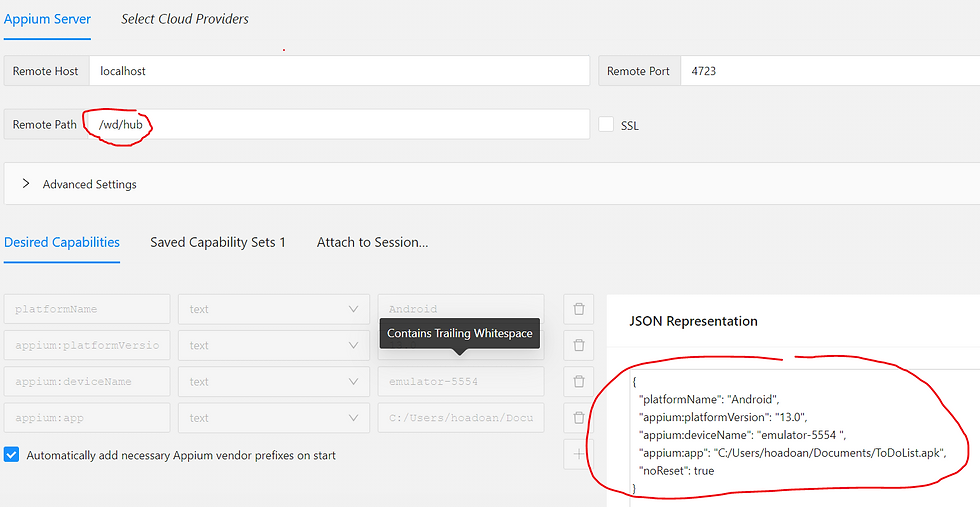Delete the appium:app capability row
The height and width of the screenshot is (507, 980).
[579, 418]
